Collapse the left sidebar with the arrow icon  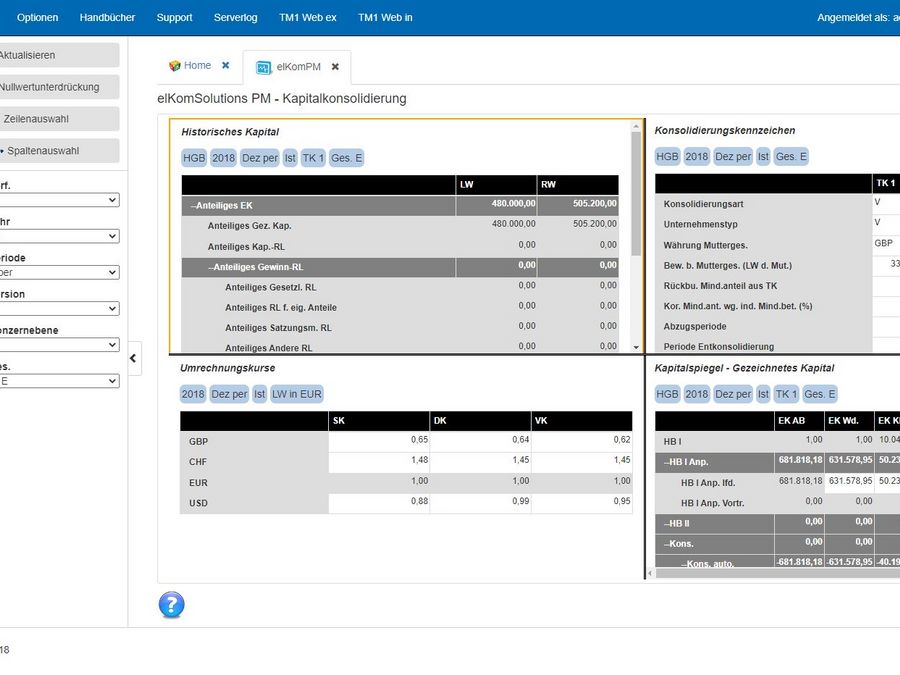(x=133, y=358)
